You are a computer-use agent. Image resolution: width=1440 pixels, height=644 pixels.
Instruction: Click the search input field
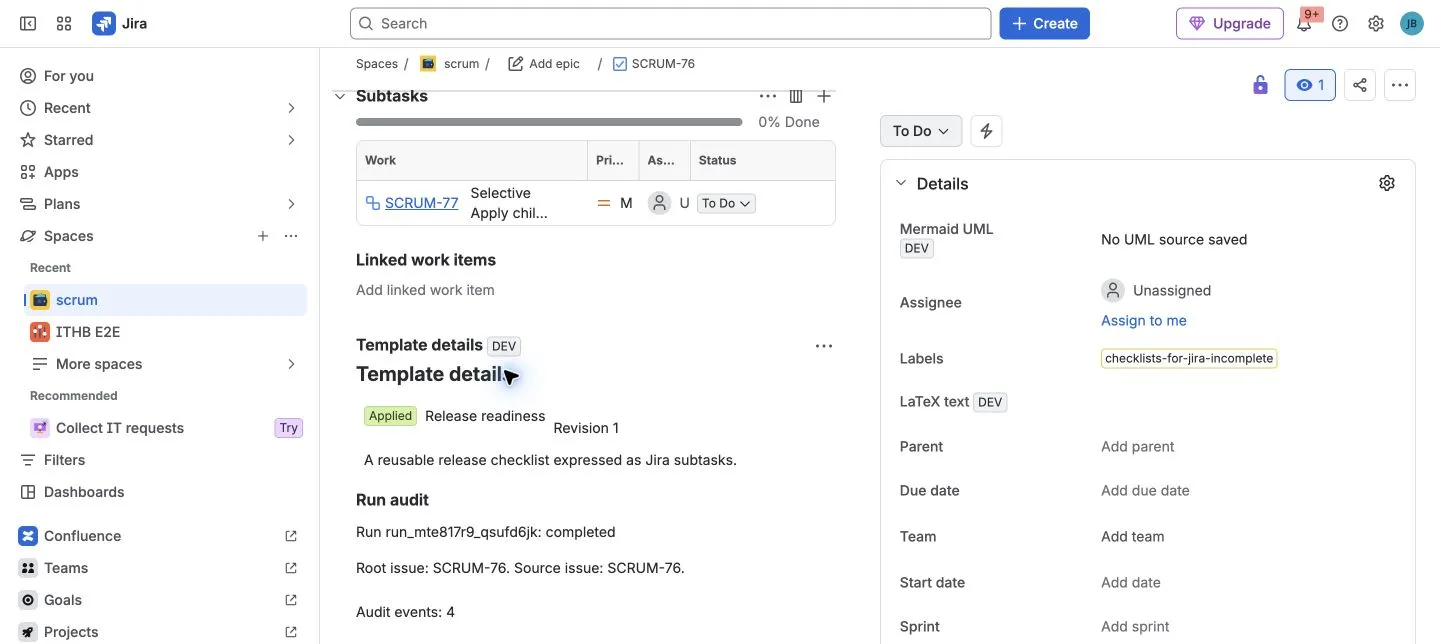click(670, 23)
